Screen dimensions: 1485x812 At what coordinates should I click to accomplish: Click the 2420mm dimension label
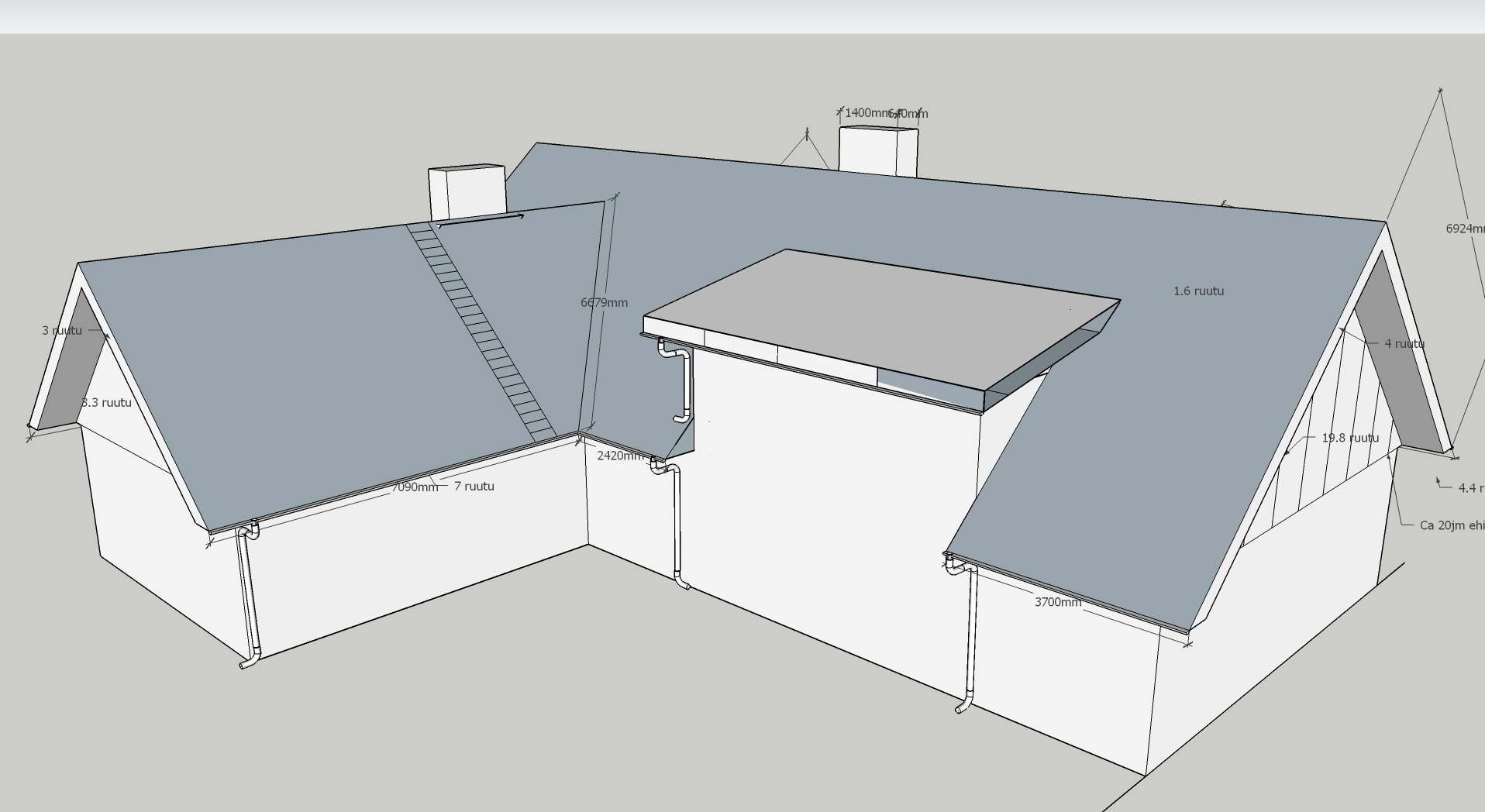coord(620,456)
